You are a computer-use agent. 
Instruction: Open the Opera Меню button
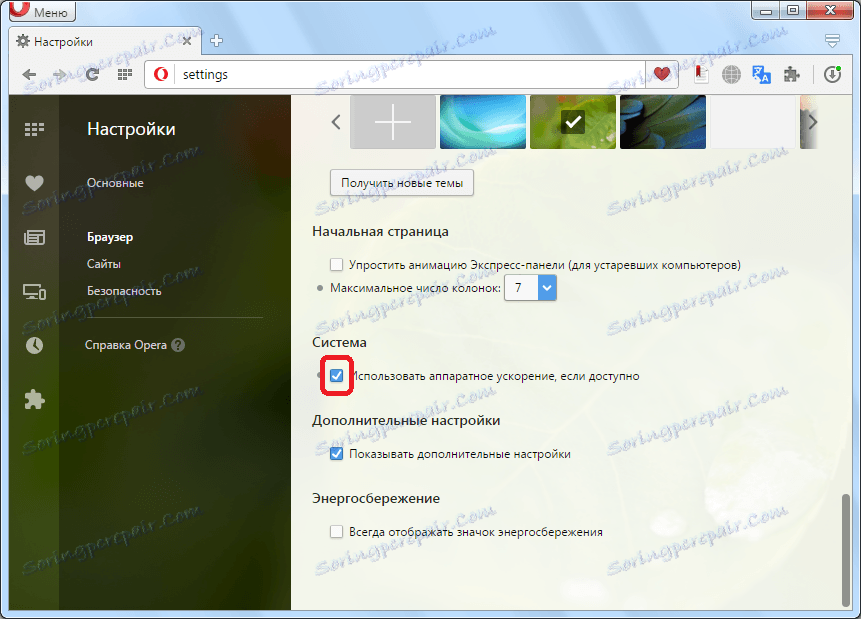click(x=42, y=11)
